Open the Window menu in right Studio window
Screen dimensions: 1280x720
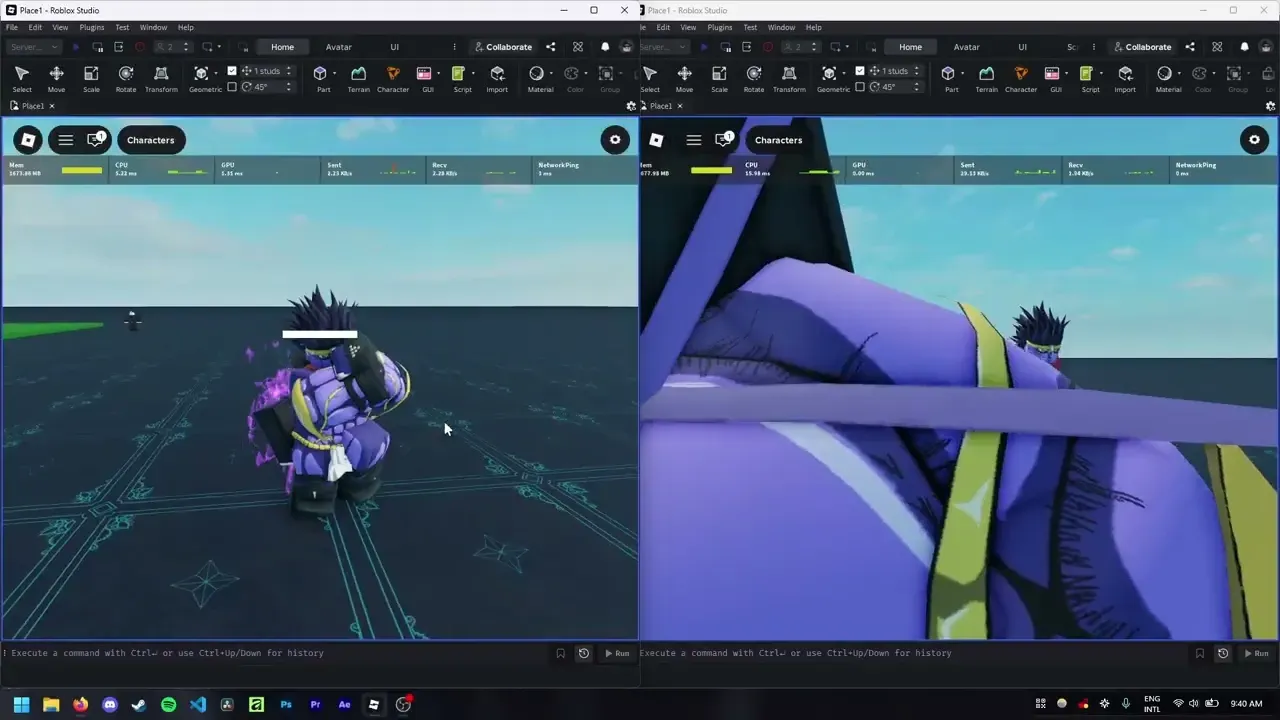[x=781, y=27]
